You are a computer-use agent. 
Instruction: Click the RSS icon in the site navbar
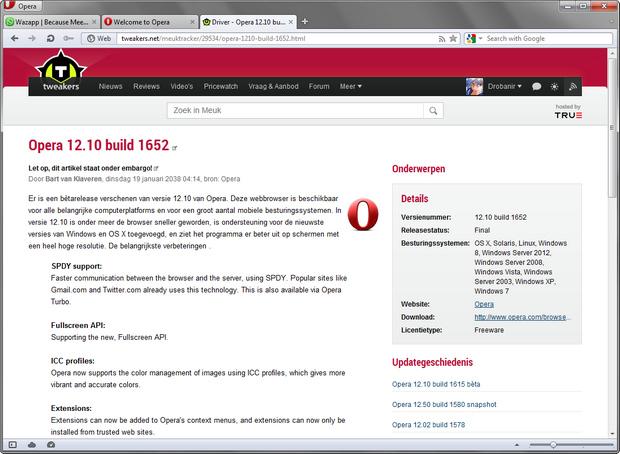pyautogui.click(x=573, y=86)
